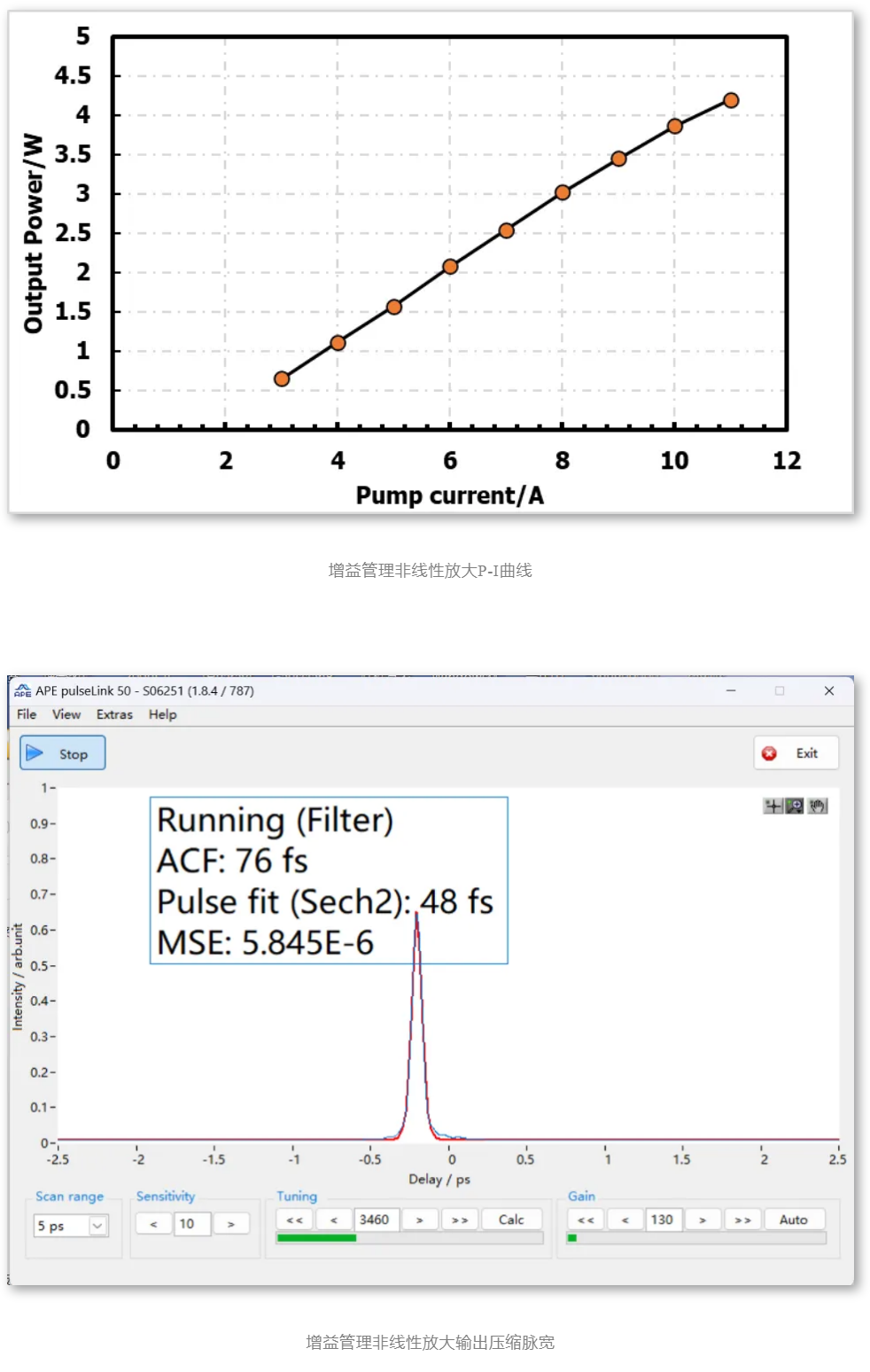This screenshot has height=1372, width=870.
Task: Click the red Exit button
Action: [x=796, y=753]
